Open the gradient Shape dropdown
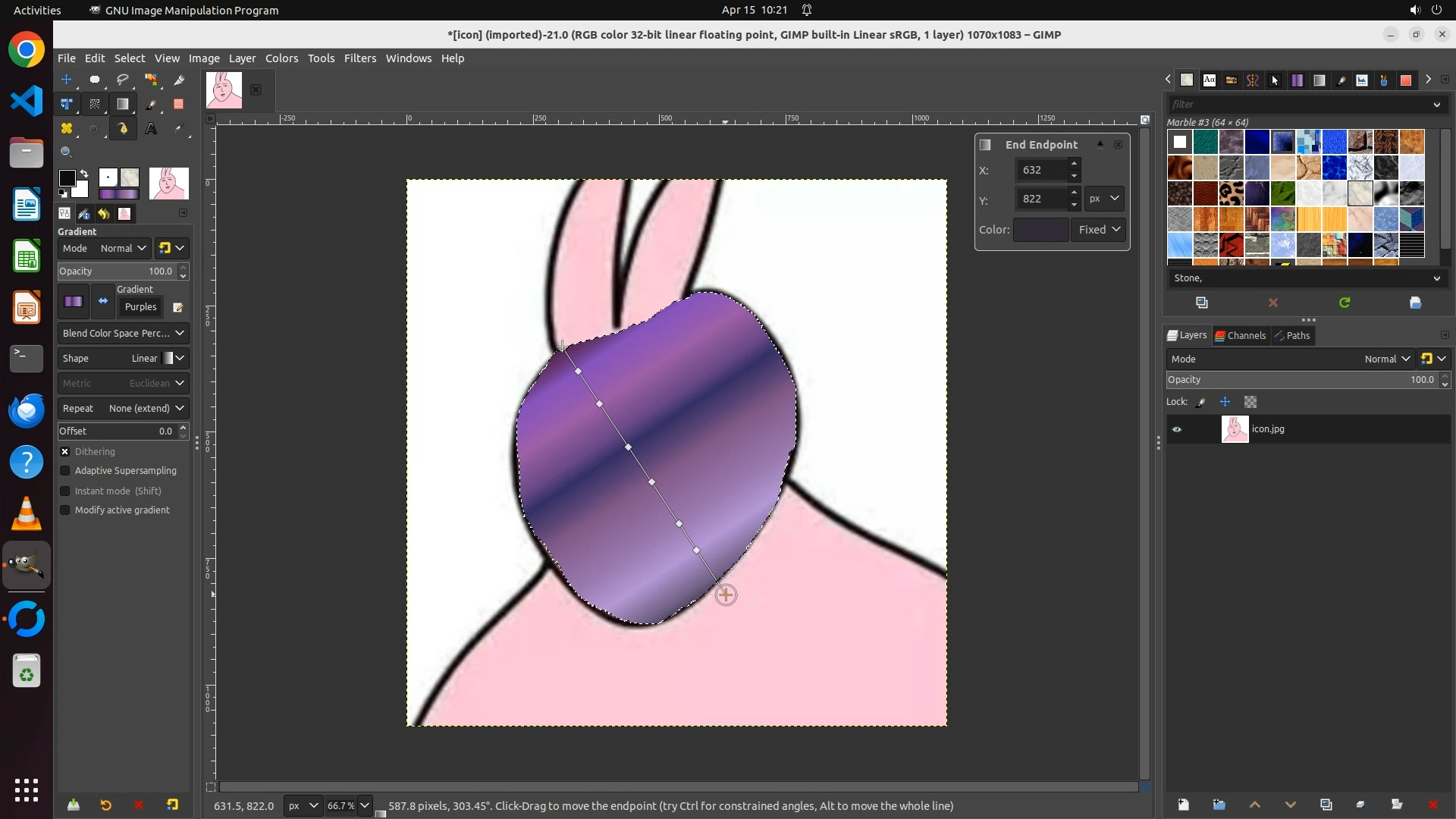 (123, 358)
